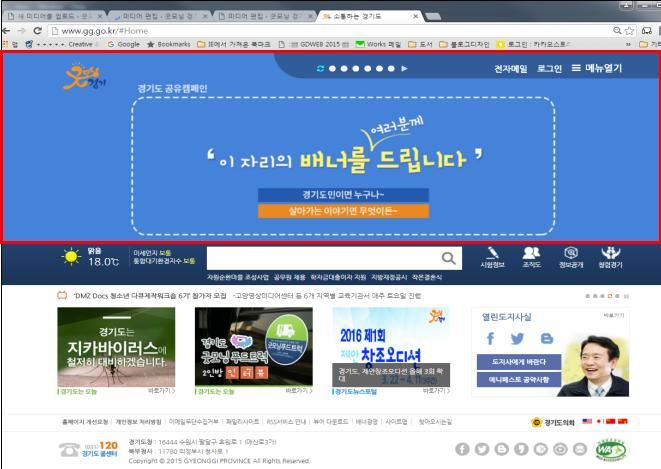Click the 청렴경기 icon
Viewport: 661px width, 469px height.
[610, 258]
